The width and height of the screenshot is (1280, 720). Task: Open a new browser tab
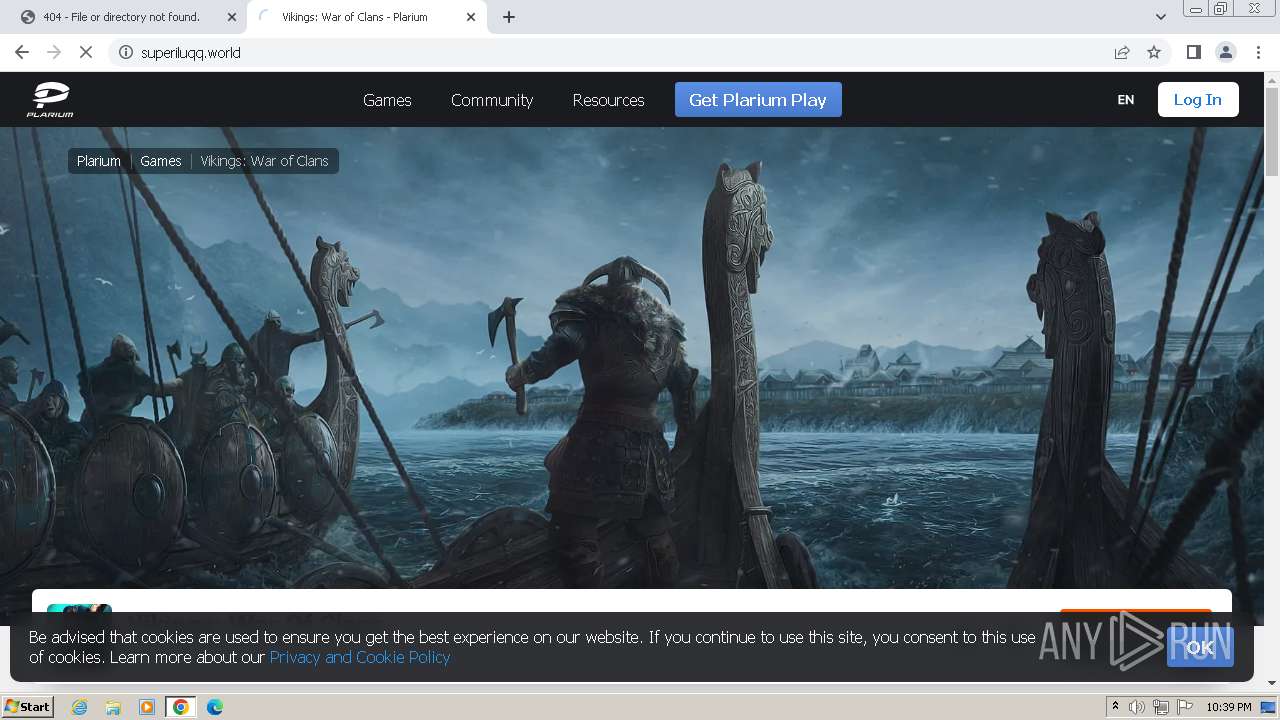(x=509, y=17)
